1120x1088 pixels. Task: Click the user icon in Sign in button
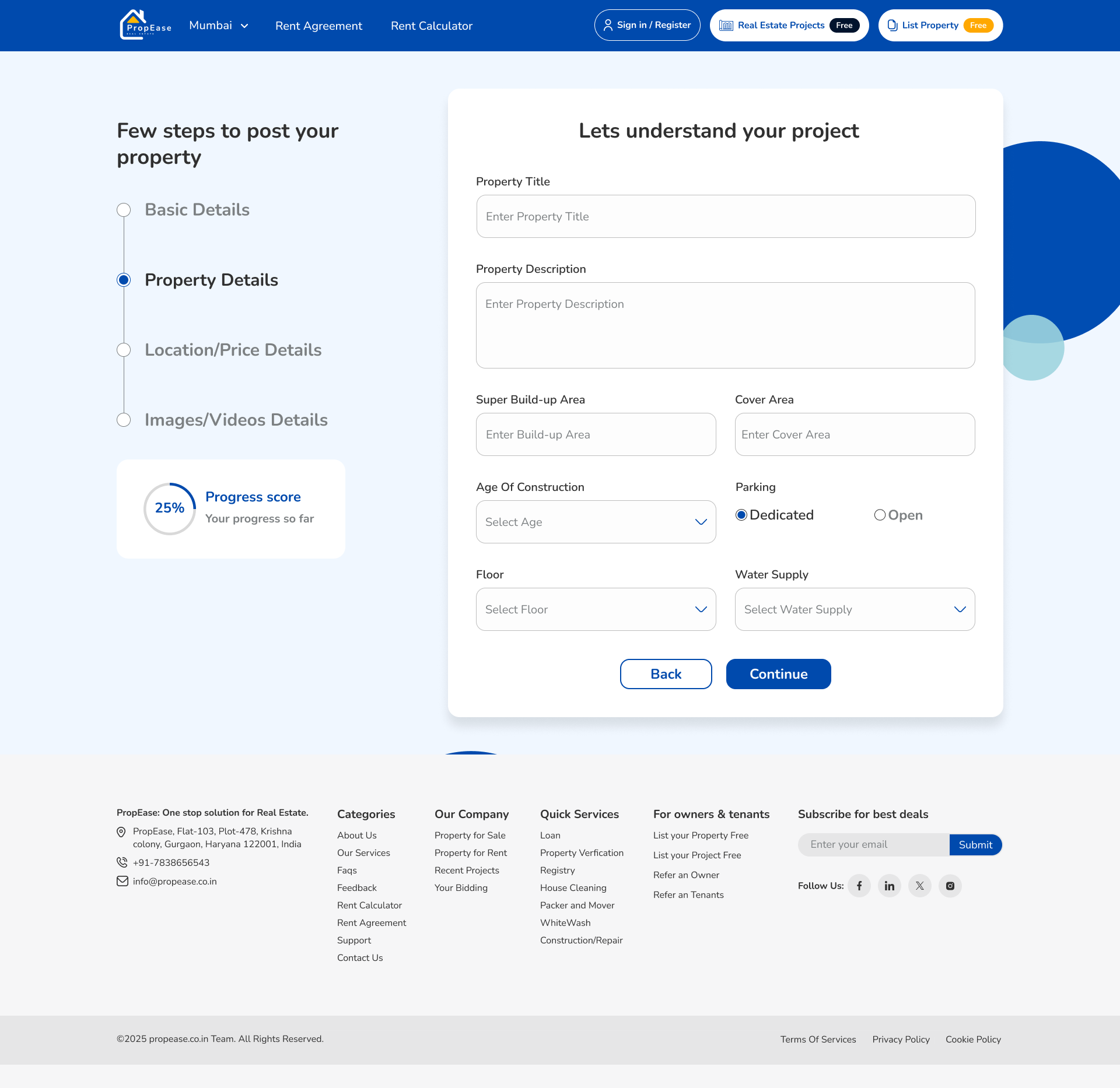608,25
